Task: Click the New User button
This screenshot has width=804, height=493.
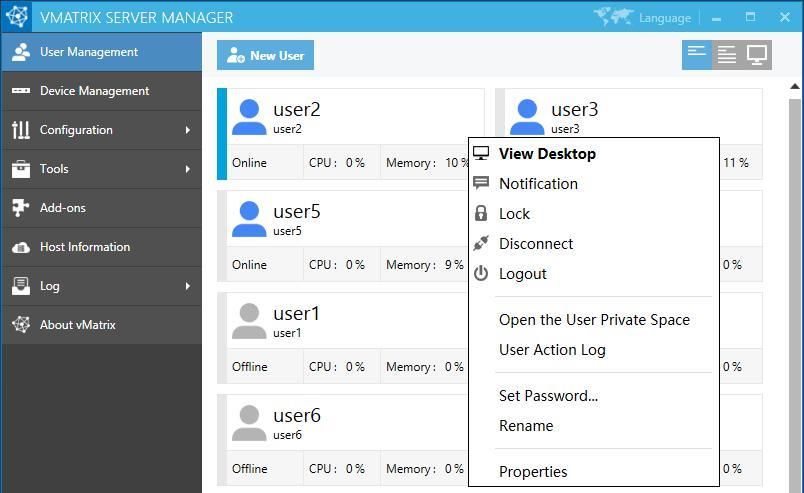Action: point(265,55)
